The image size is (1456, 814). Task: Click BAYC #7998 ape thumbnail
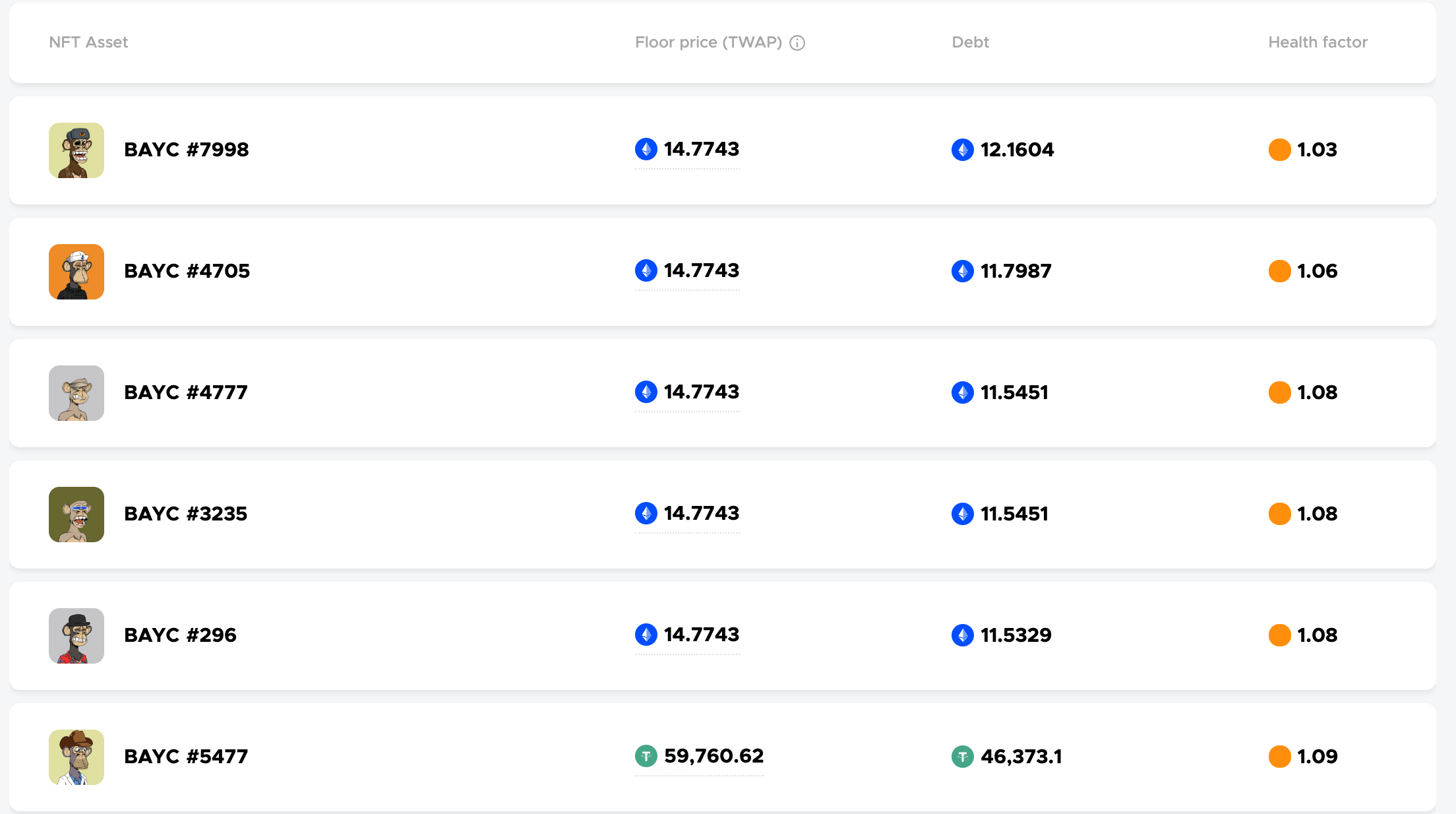tap(76, 150)
